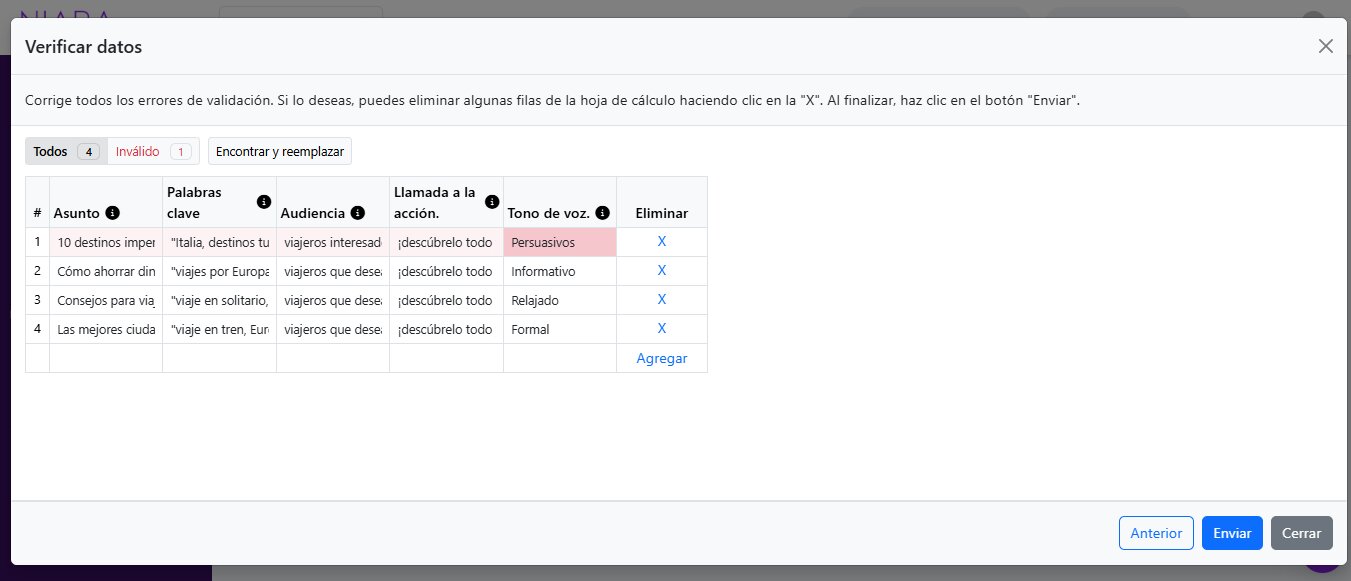Viewport: 1351px width, 581px height.
Task: Click the Enviar button
Action: pyautogui.click(x=1232, y=533)
